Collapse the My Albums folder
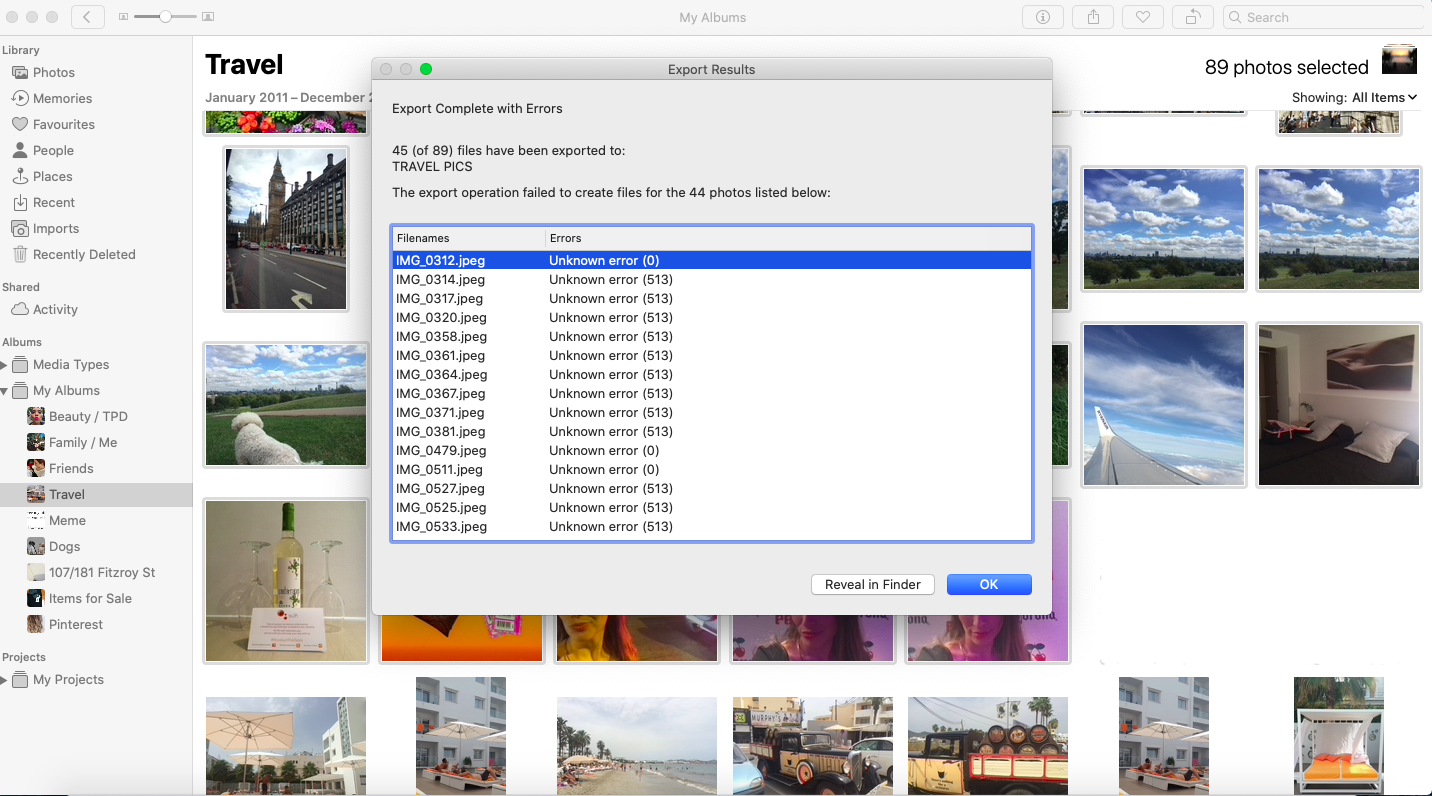Screen dimensions: 1432x796 (5, 391)
